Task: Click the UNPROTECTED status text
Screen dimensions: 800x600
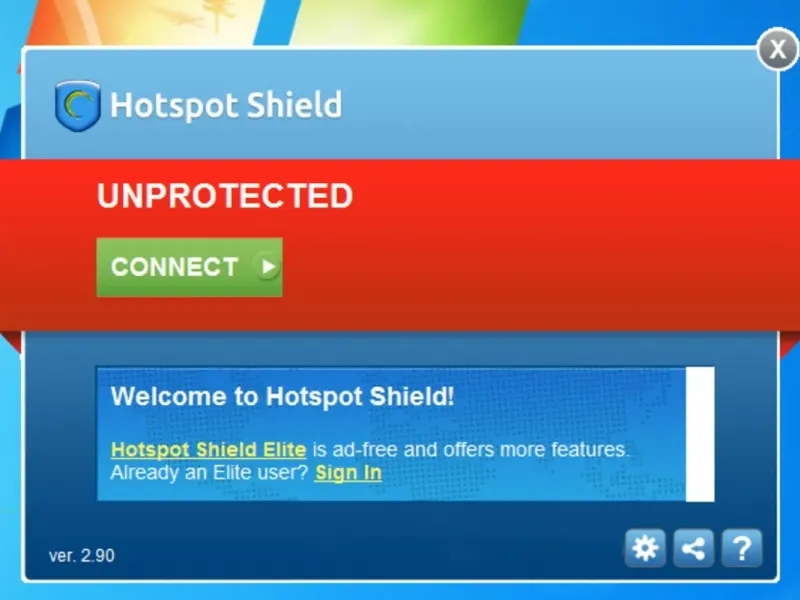Action: (225, 195)
